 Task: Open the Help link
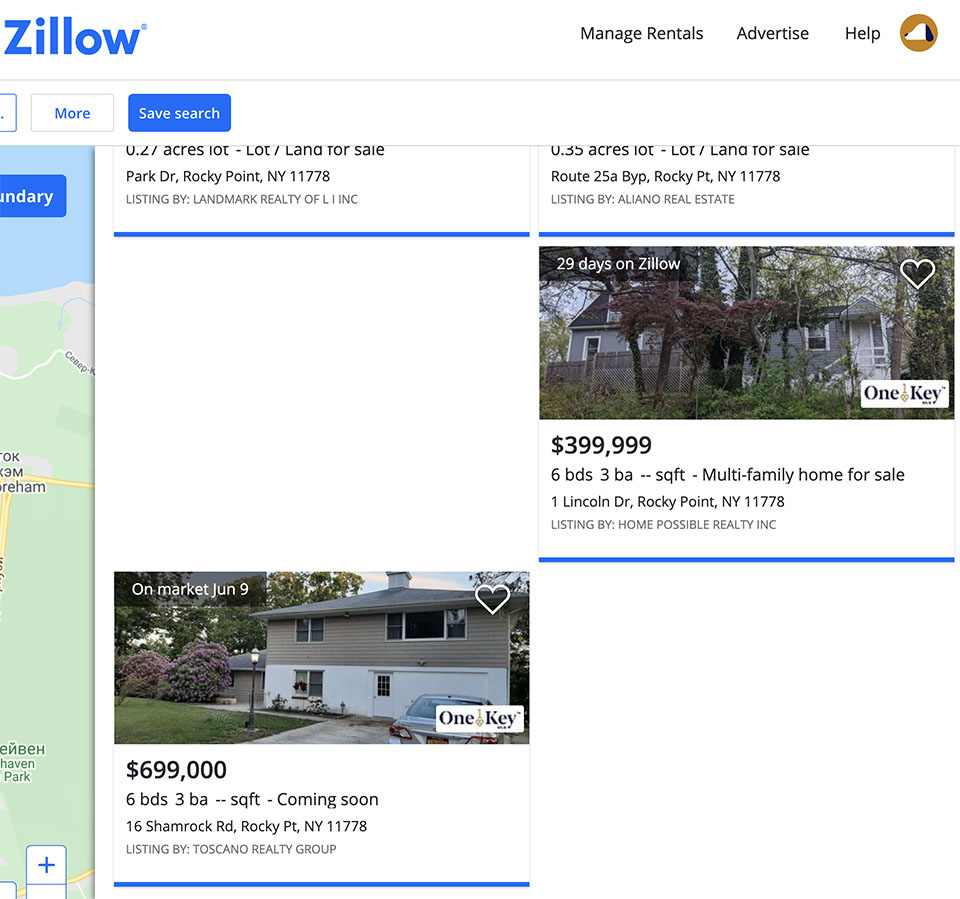(x=862, y=33)
